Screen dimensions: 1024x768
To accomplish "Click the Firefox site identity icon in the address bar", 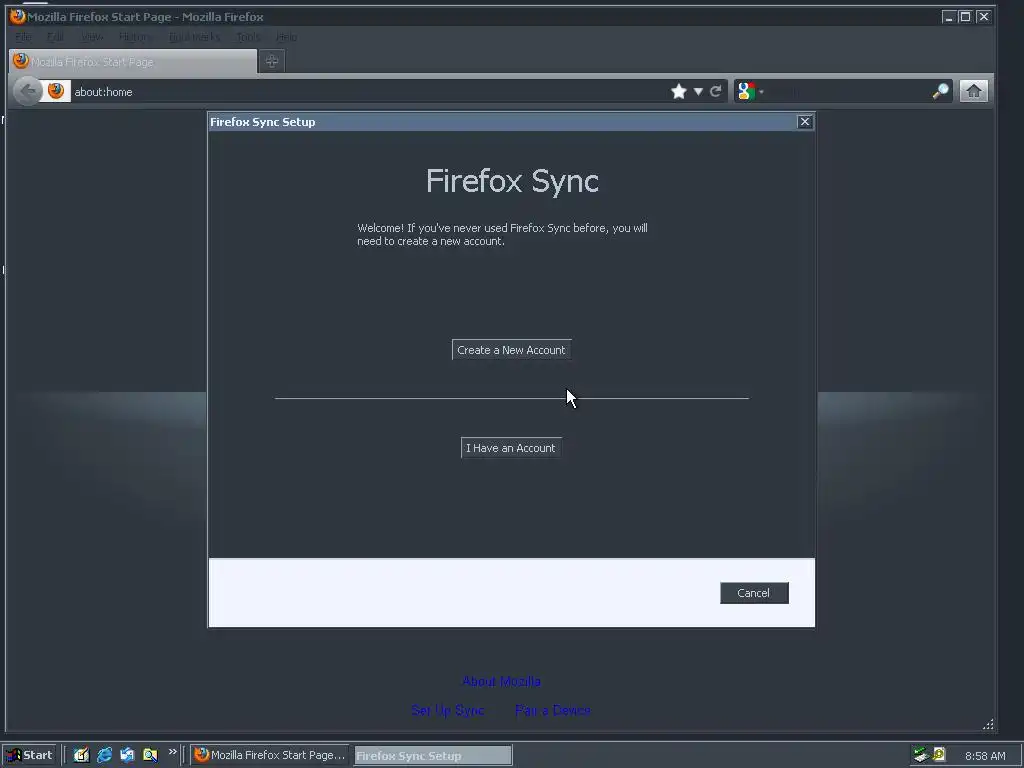I will [56, 91].
